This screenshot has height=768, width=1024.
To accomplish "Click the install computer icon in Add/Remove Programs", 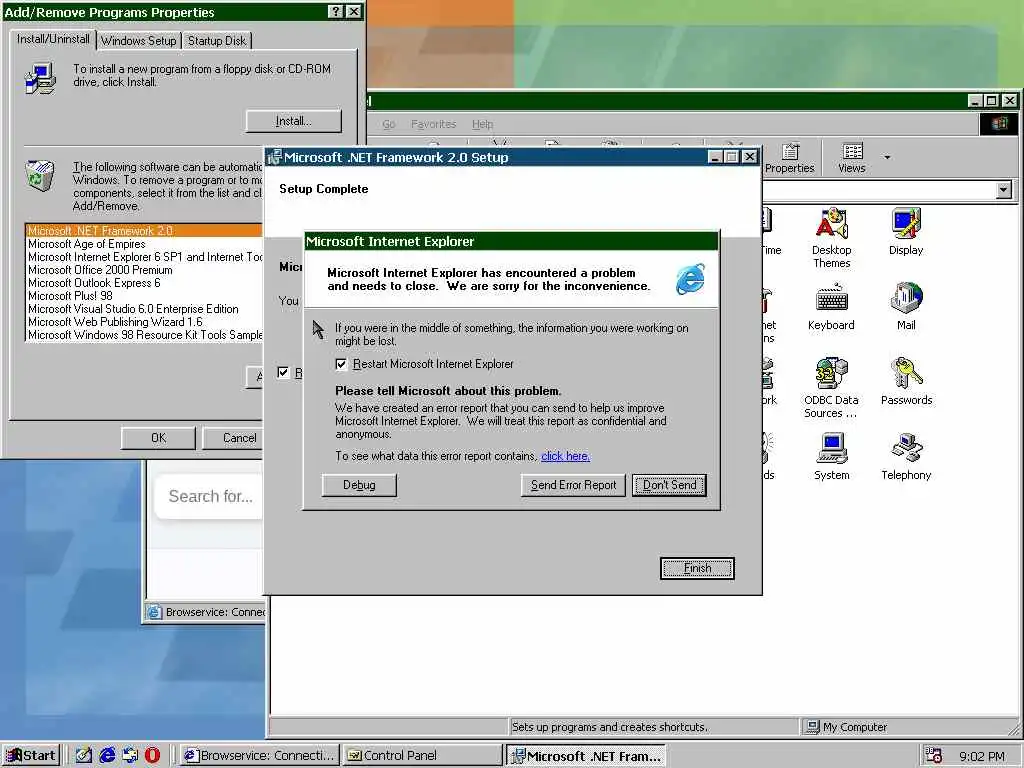I will coord(40,78).
